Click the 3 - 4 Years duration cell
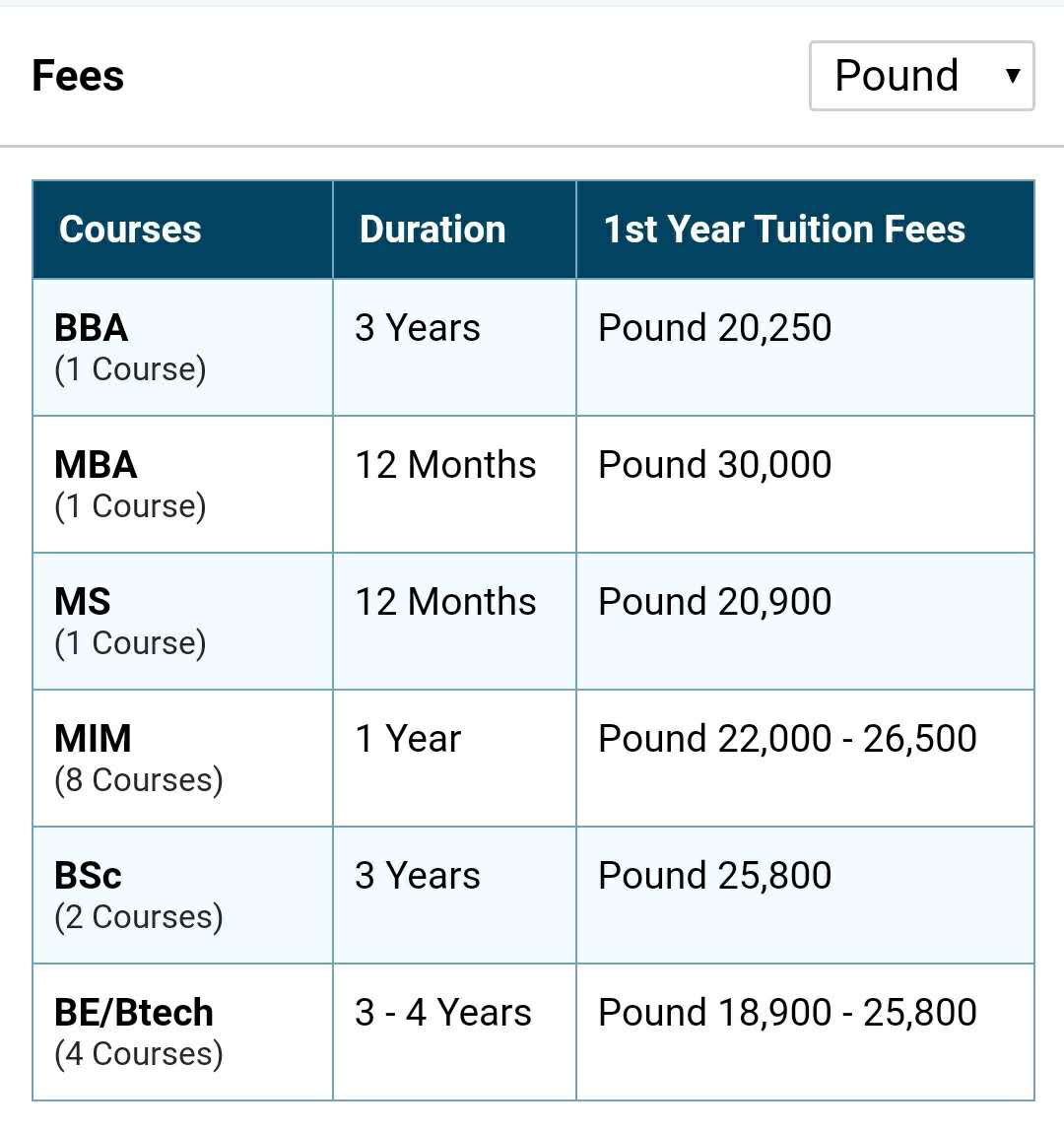The height and width of the screenshot is (1131, 1064). [x=443, y=1013]
